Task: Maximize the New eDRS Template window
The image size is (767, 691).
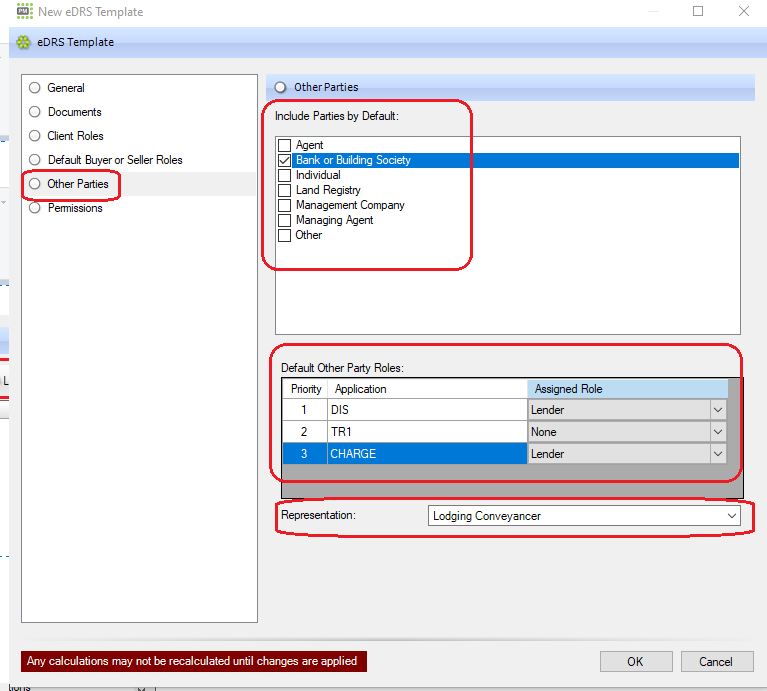Action: click(x=698, y=12)
